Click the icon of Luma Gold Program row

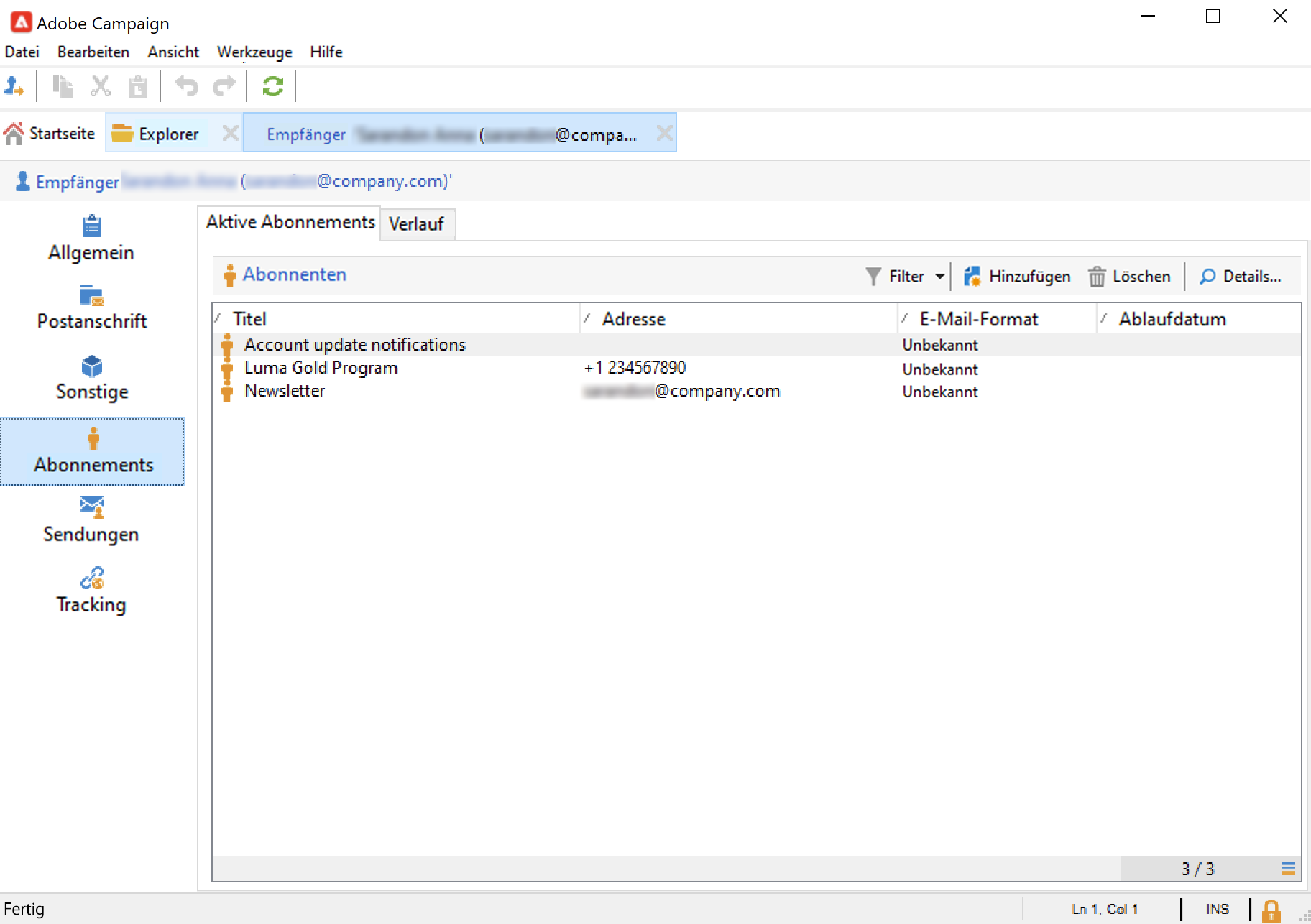click(227, 369)
